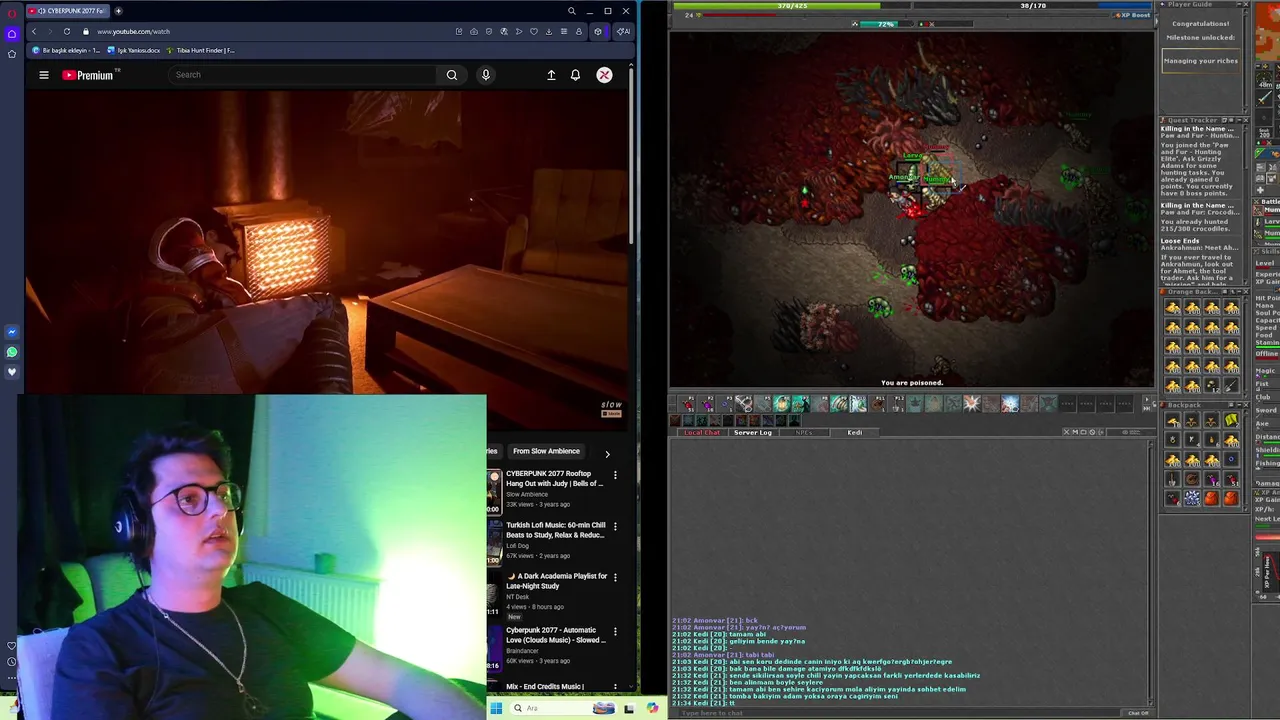Click the playing Cyberpunk ambience video
The height and width of the screenshot is (720, 1280).
pos(328,260)
